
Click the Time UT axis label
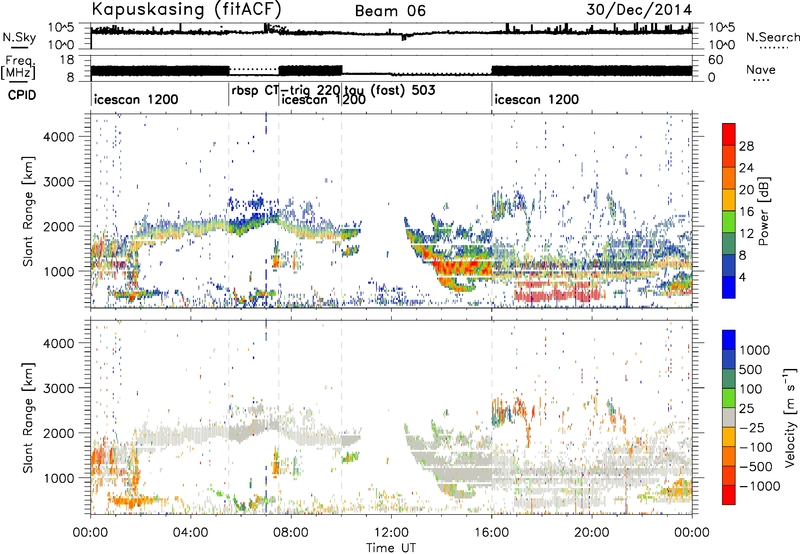pos(391,548)
